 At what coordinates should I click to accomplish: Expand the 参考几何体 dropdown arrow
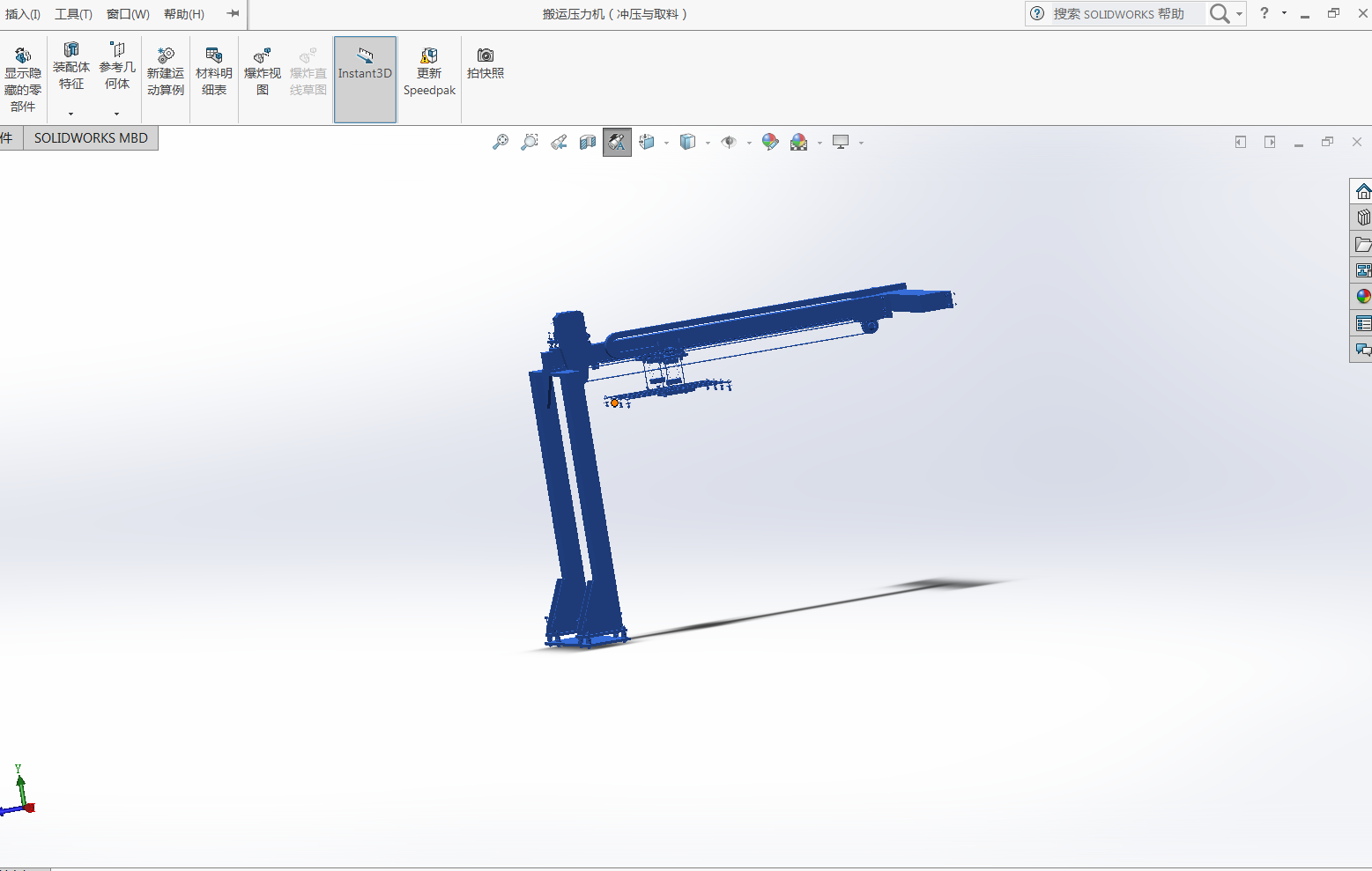point(116,114)
